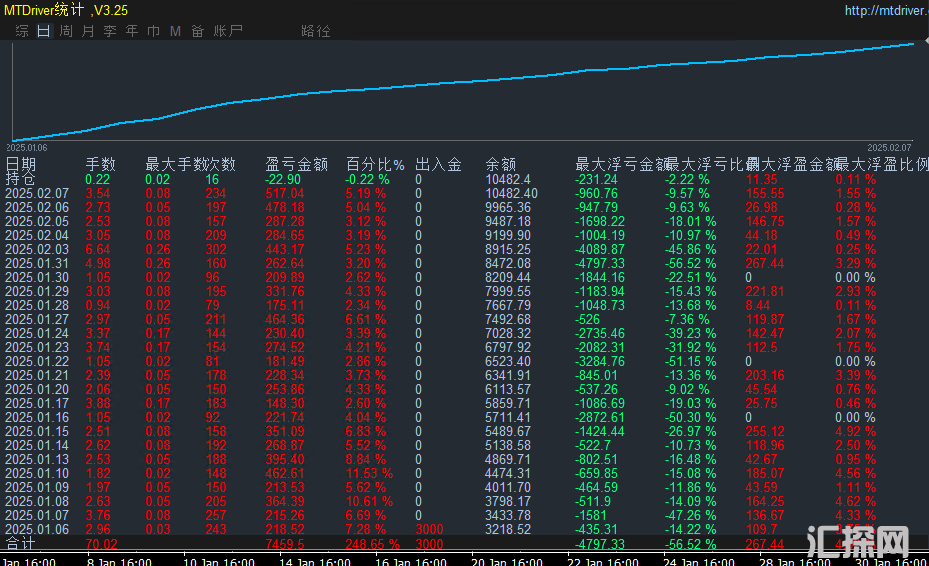Click the 出入金 column header
The height and width of the screenshot is (566, 929).
[438, 164]
